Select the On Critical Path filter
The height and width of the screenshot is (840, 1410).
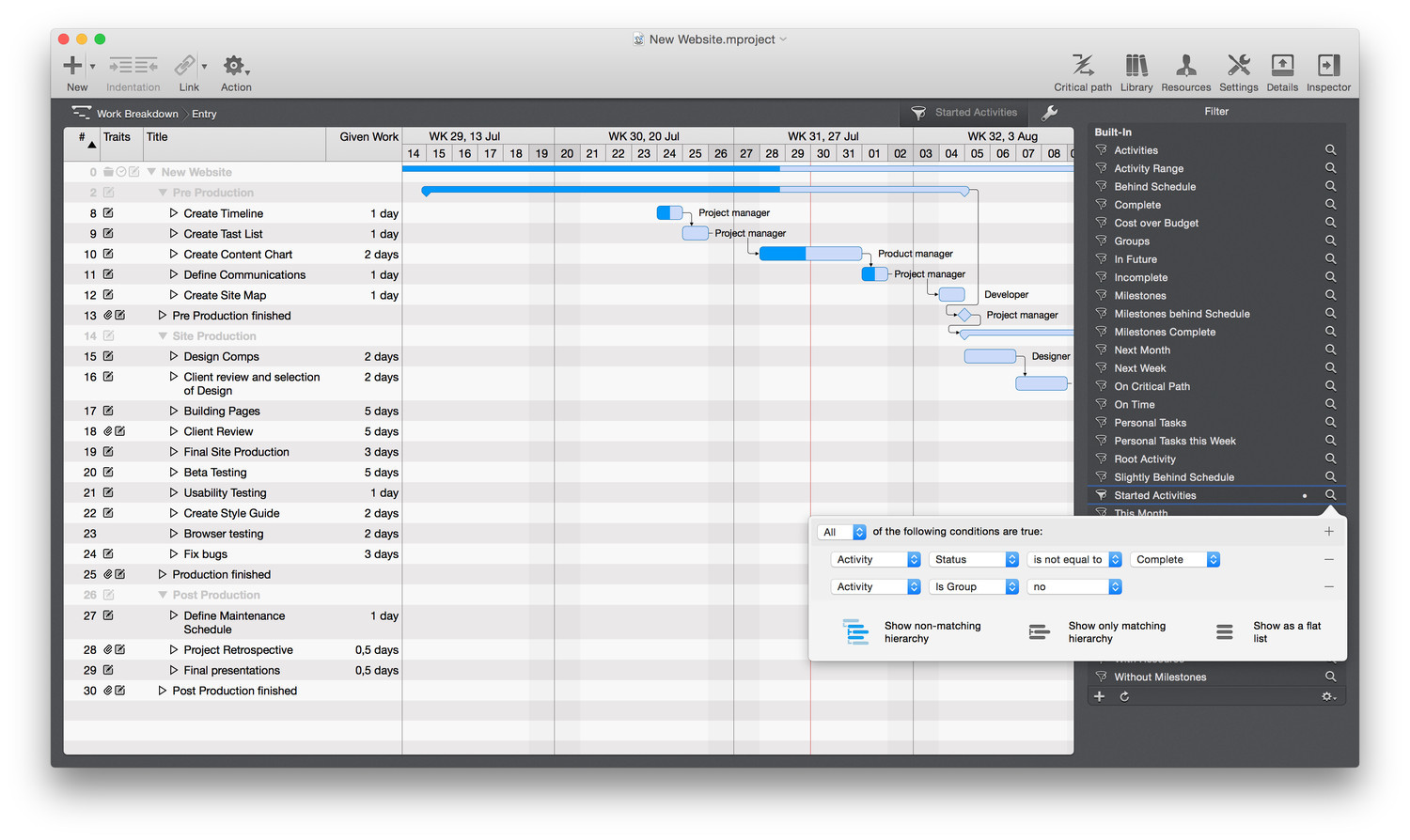(1151, 386)
